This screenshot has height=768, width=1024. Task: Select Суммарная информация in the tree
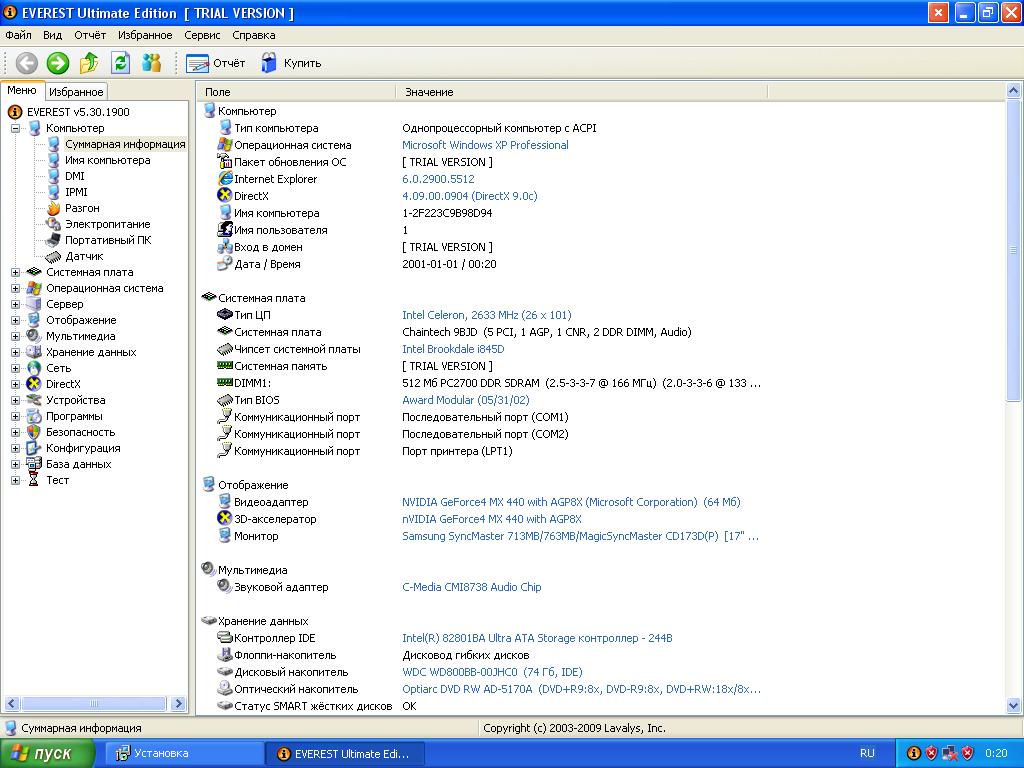click(x=125, y=144)
